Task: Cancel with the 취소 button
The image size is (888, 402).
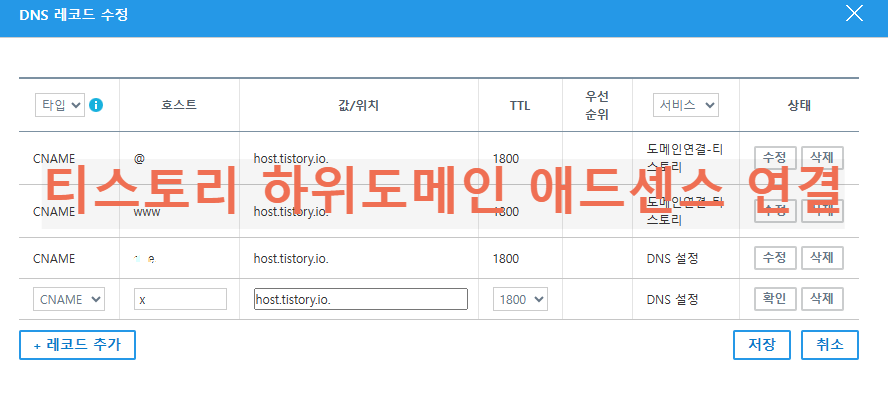Action: 830,345
